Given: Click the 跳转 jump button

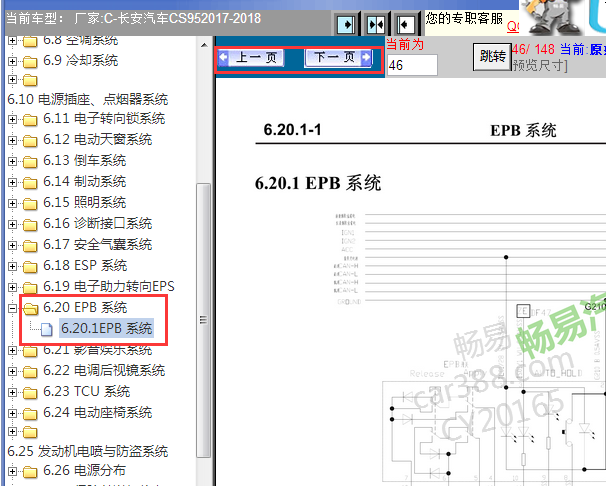Looking at the screenshot, I should 492,57.
